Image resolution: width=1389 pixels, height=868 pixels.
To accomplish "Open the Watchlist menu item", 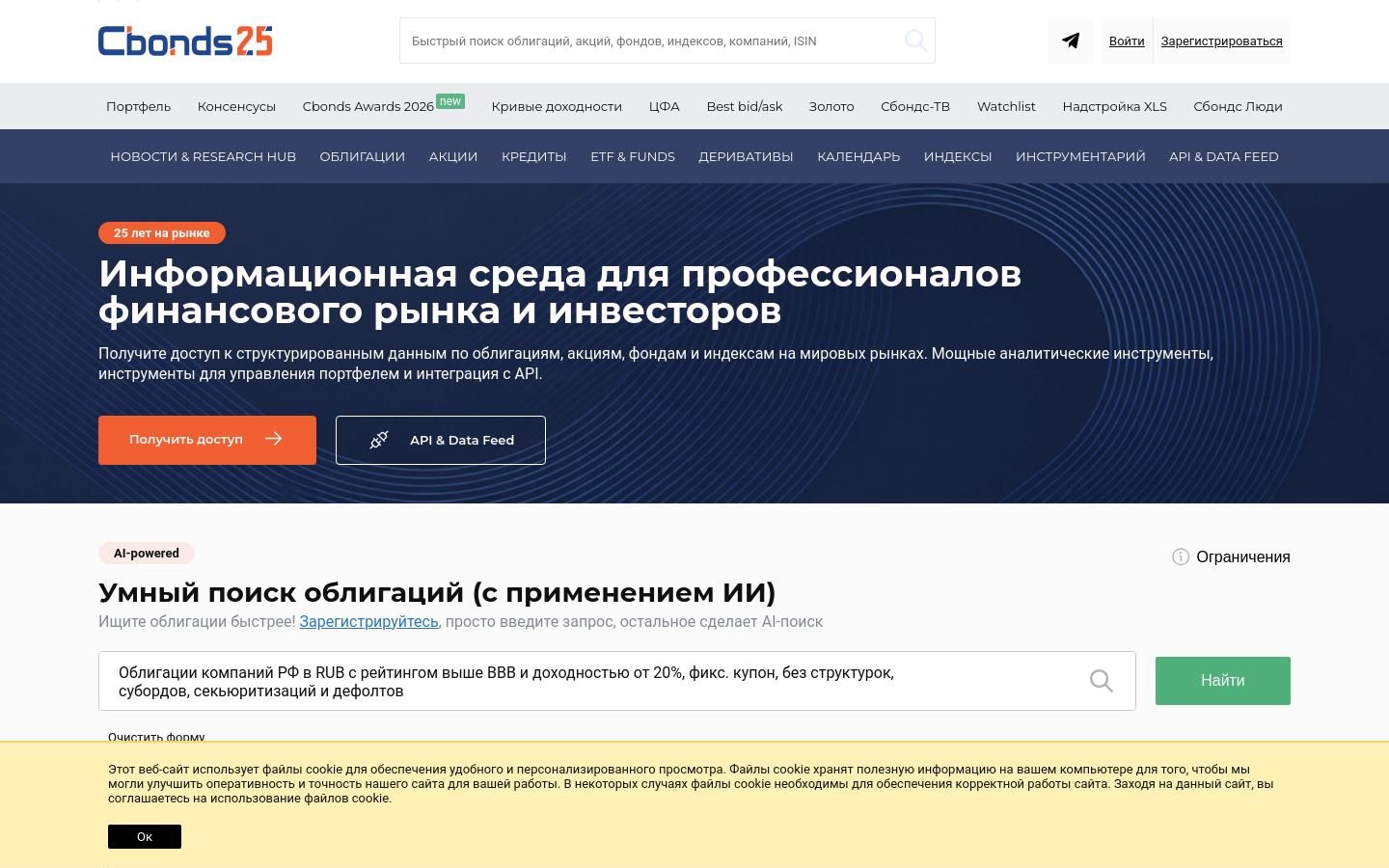I will tap(1006, 106).
